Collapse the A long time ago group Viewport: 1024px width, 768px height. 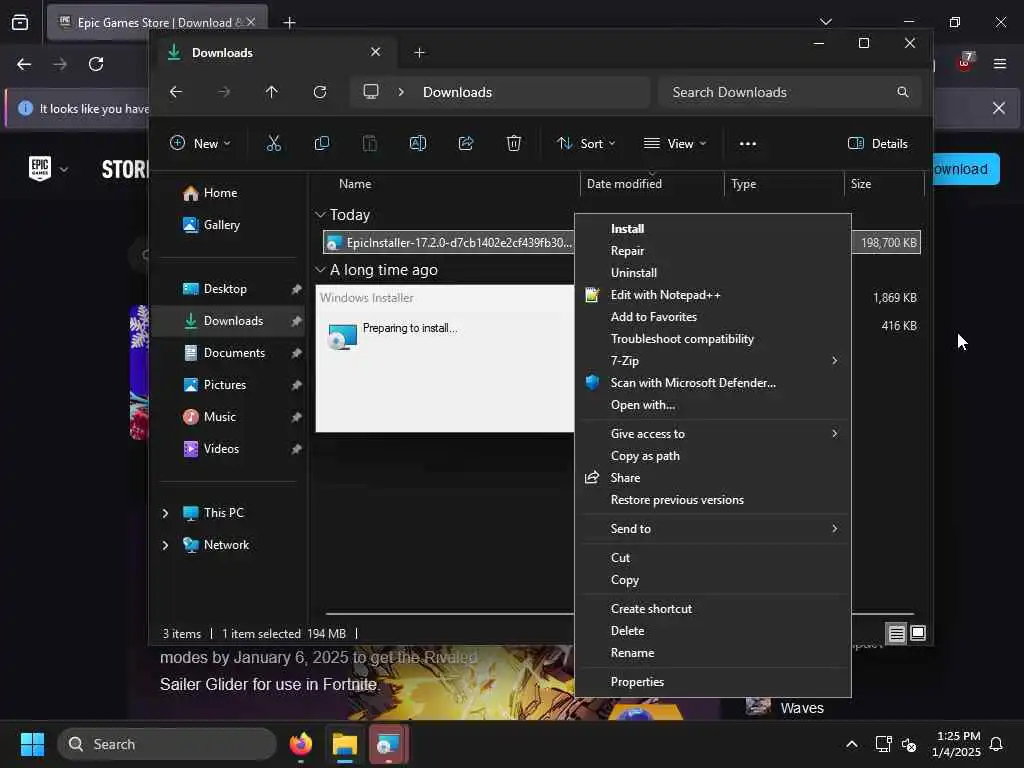point(320,270)
